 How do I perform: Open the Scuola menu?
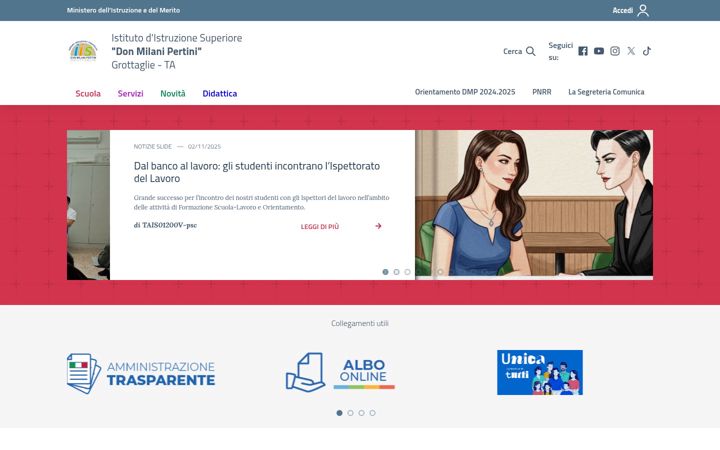click(x=88, y=93)
